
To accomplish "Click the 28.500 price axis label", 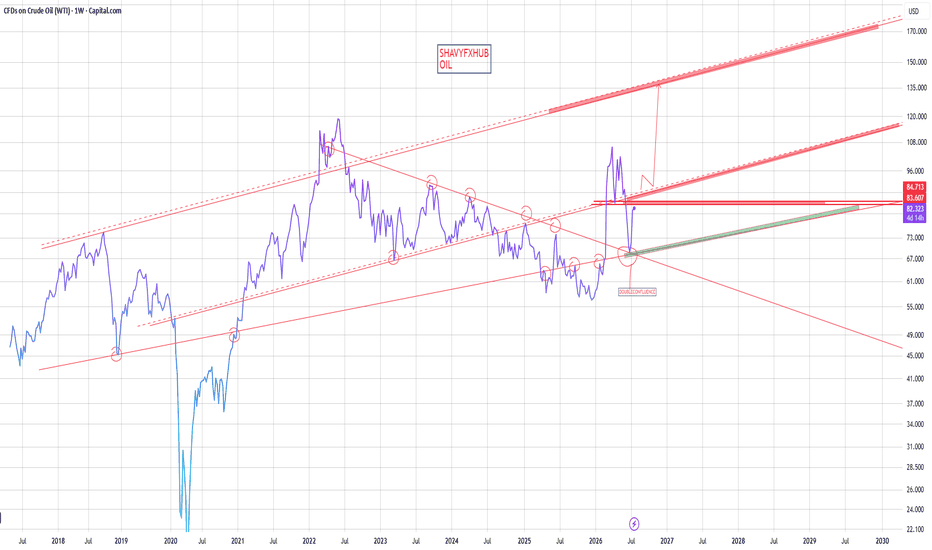I will coord(917,467).
